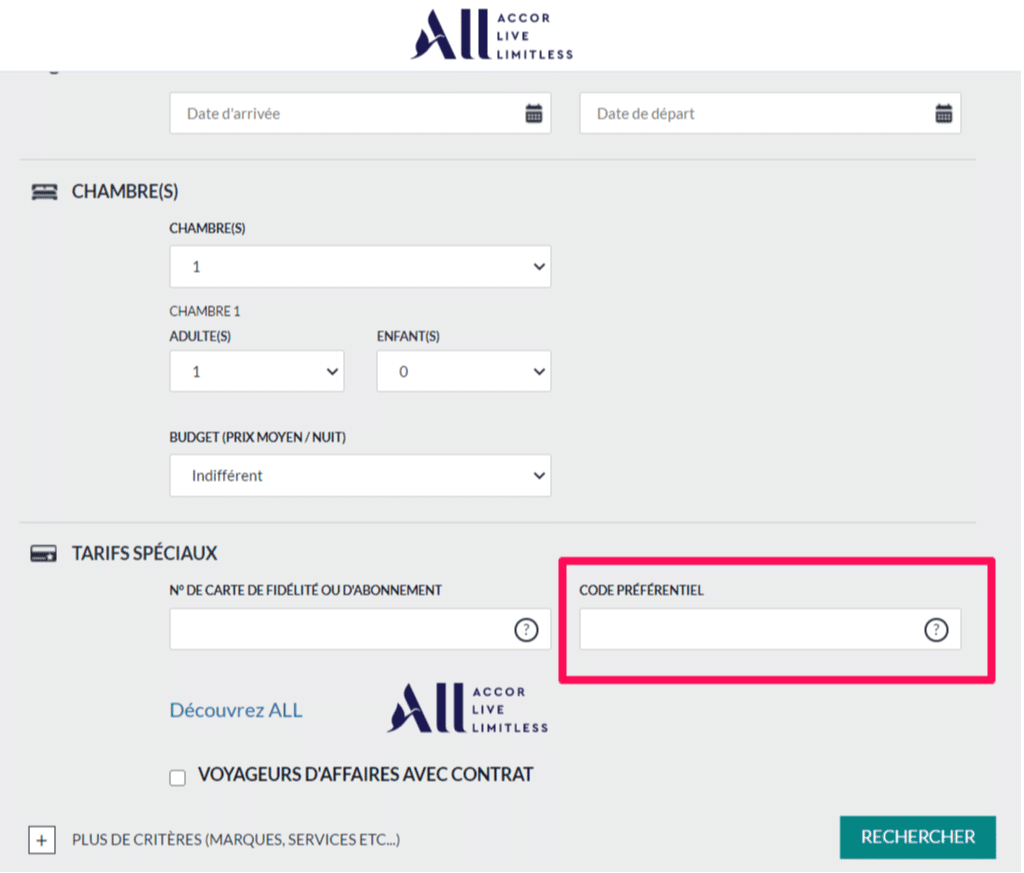Click the ALL Accor Live Limitless logo below loyalty field
The width and height of the screenshot is (1024, 873).
(x=468, y=709)
